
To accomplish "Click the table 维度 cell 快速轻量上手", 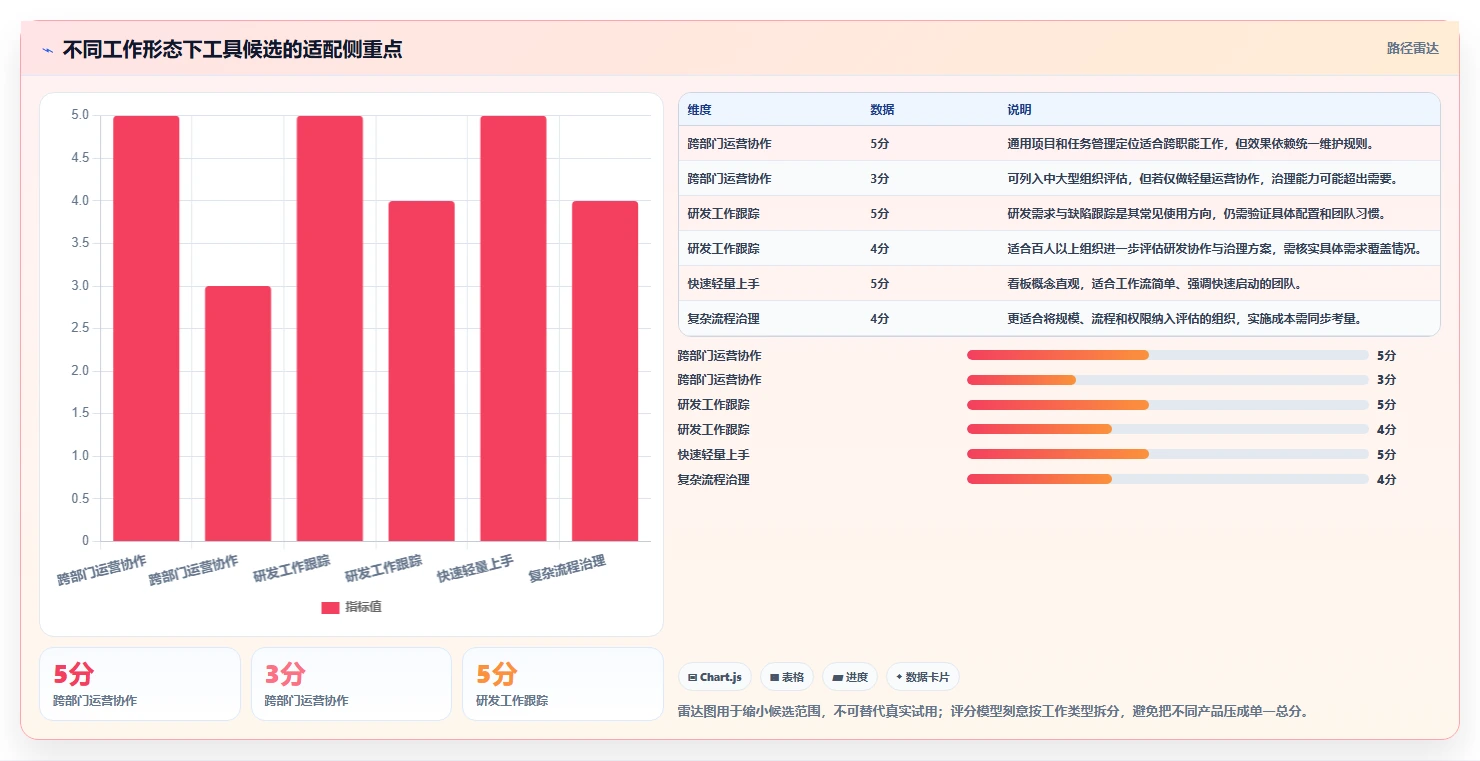I will [x=723, y=284].
